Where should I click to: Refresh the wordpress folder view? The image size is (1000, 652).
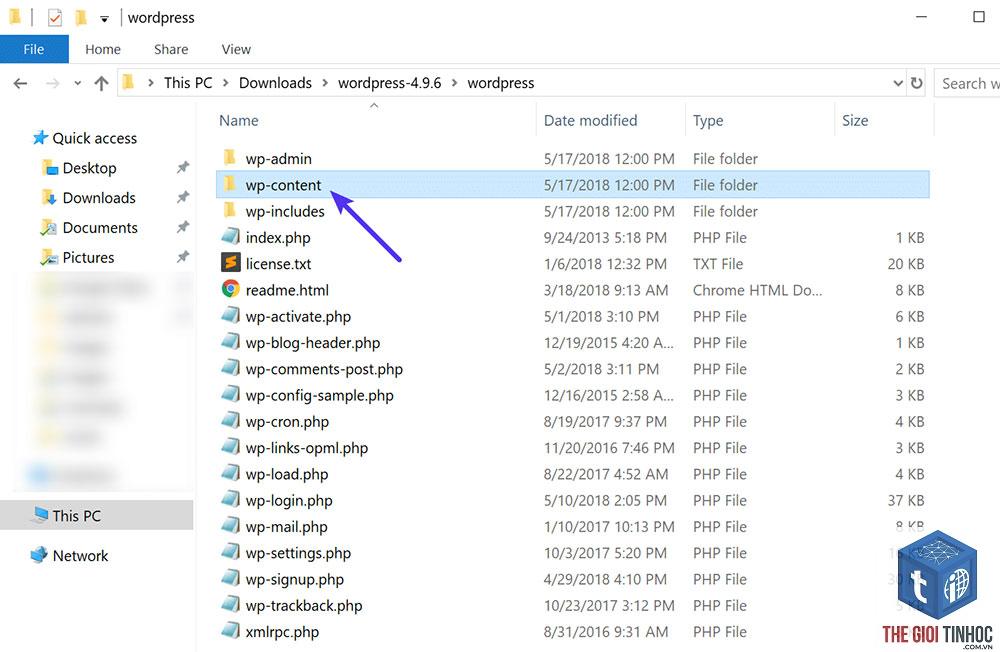tap(916, 83)
